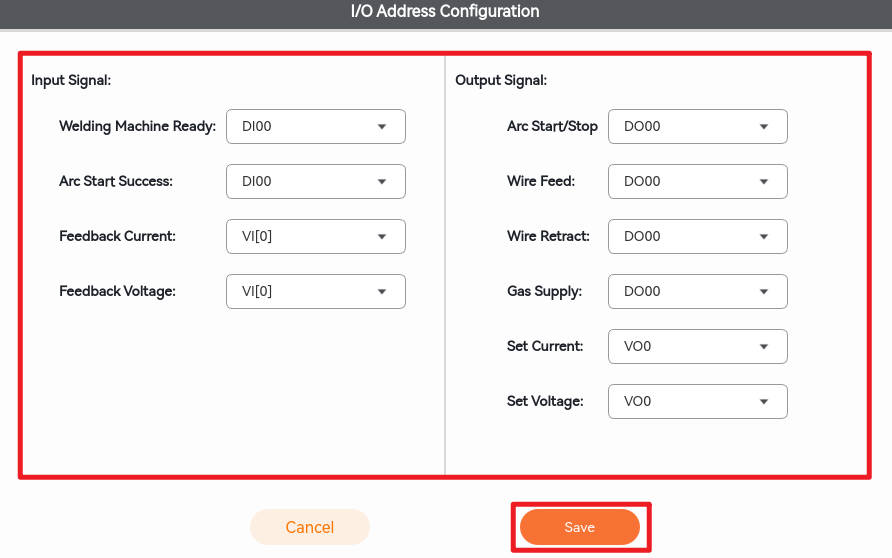Screen dimensions: 892x558
Task: Open the Wire Retract address dropdown
Action: tap(697, 237)
